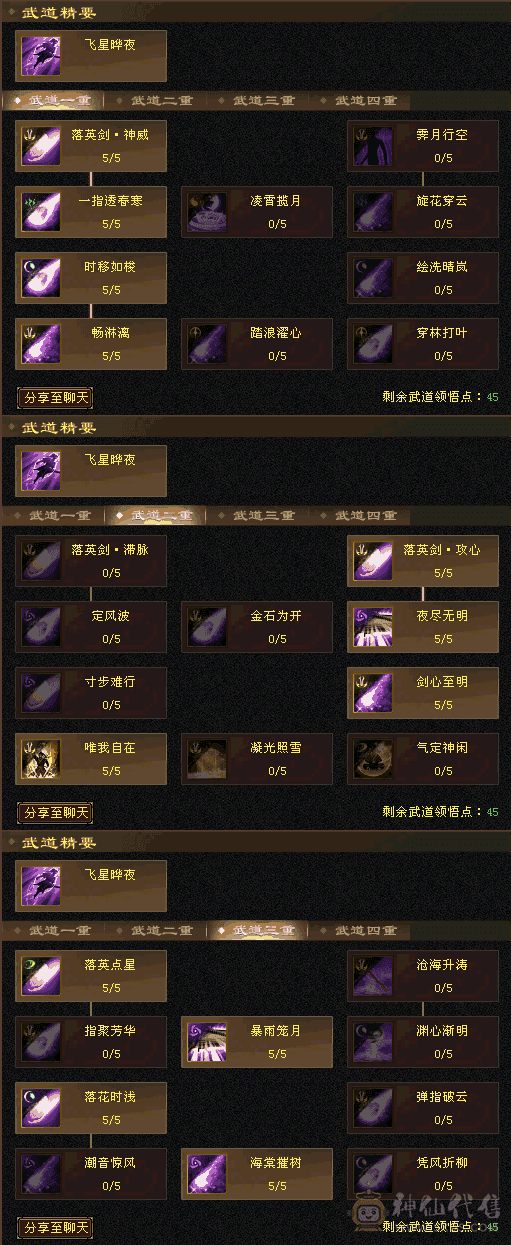Click 分享至聊天 button below 唯我自在

[55, 812]
